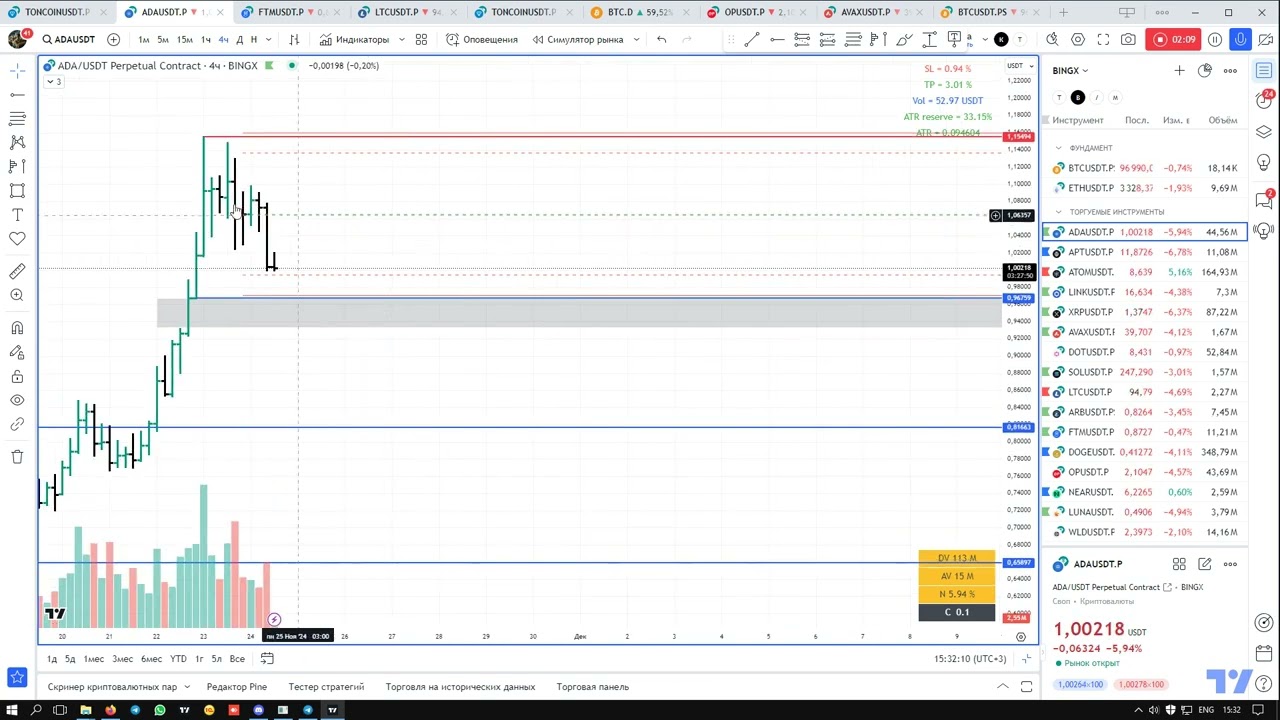Pick the horizontal line tool from favorites bar
This screenshot has width=1280, height=720.
(x=776, y=39)
